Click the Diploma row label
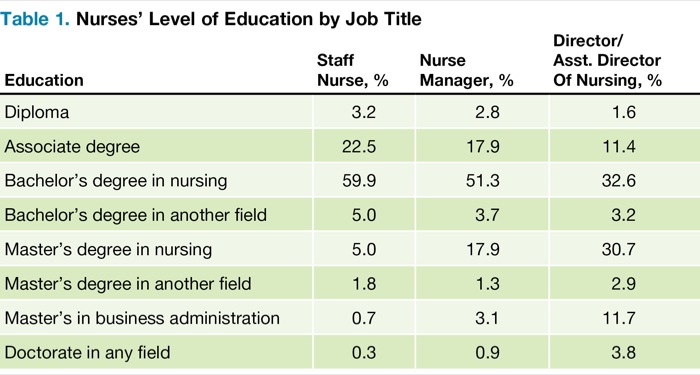This screenshot has height=375, width=700. pos(37,112)
